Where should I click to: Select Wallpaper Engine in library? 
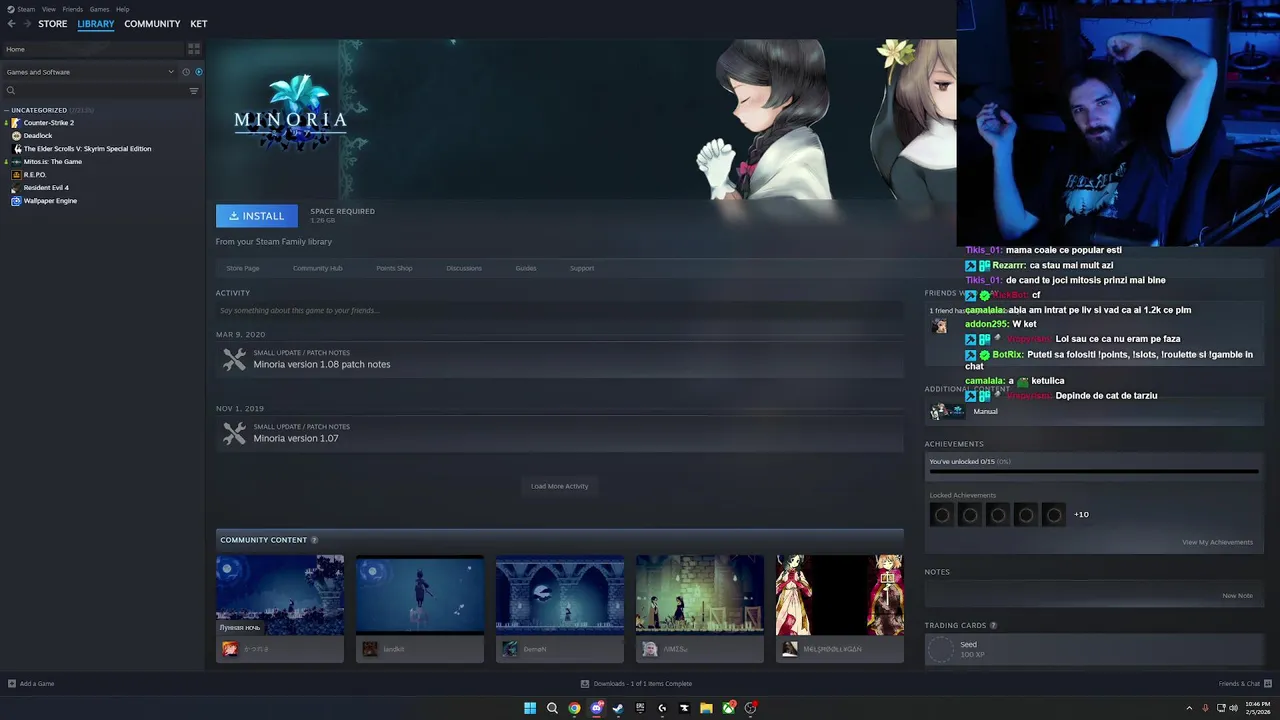point(49,201)
